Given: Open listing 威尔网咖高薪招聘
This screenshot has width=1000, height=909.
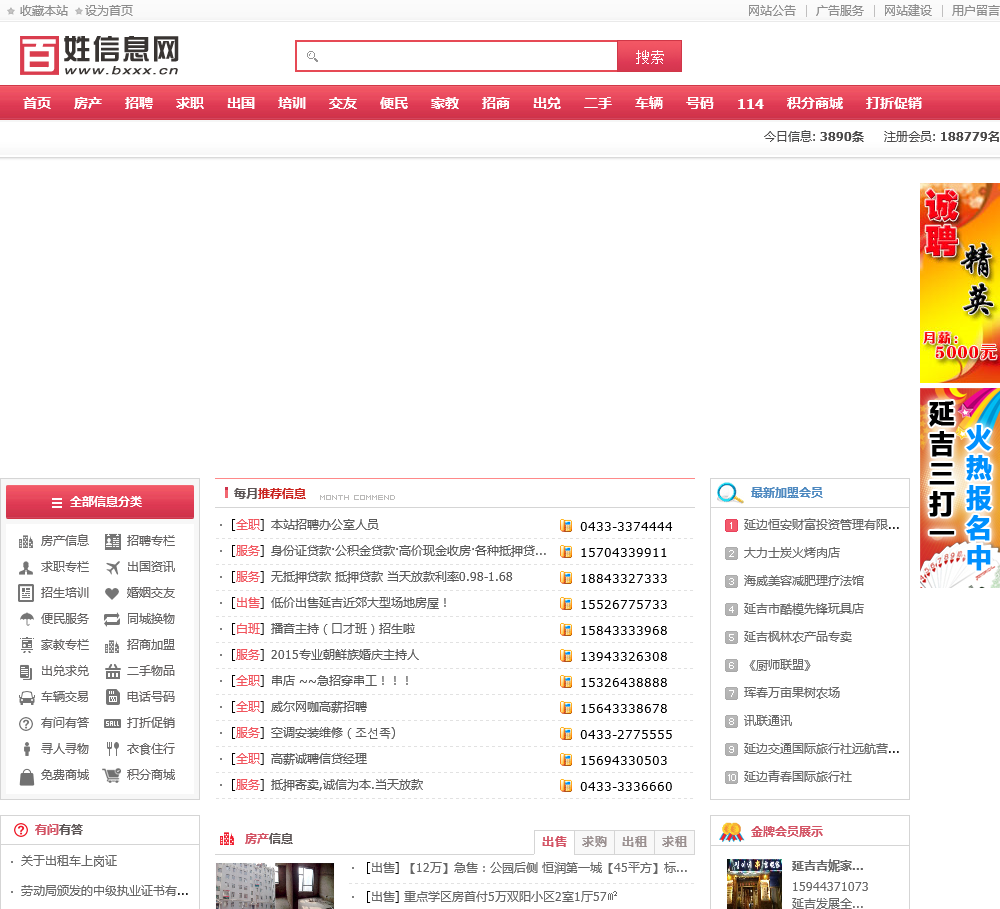Looking at the screenshot, I should click(x=319, y=707).
